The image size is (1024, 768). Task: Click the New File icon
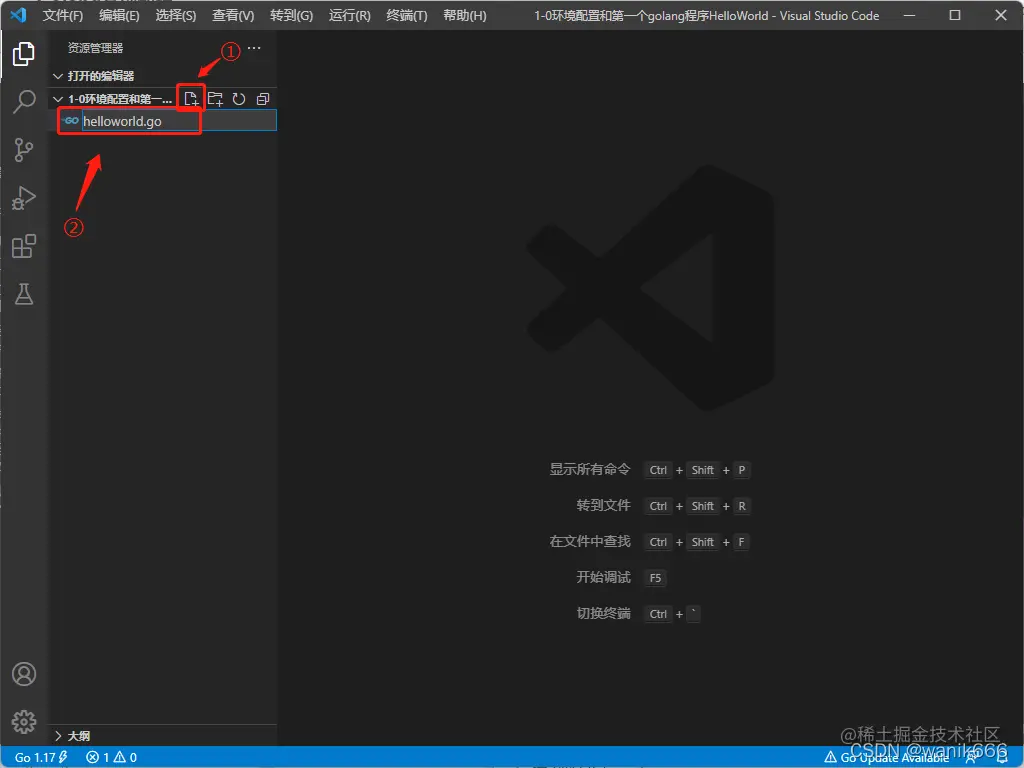point(191,99)
